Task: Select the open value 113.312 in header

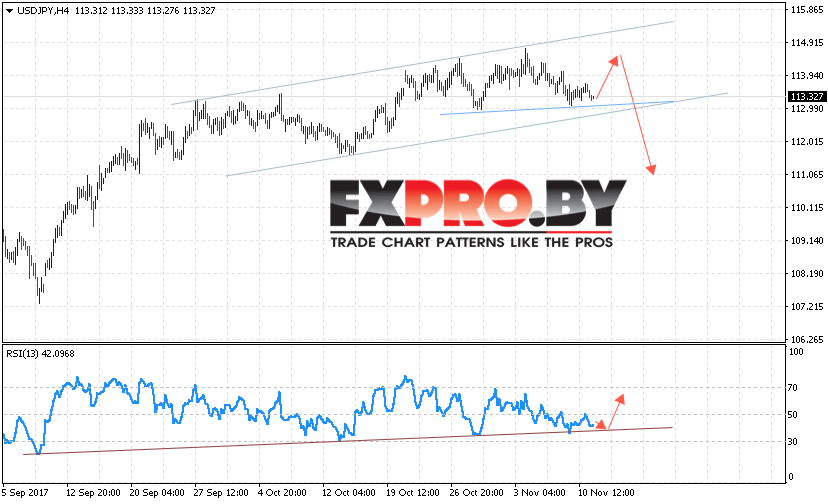Action: (x=91, y=11)
